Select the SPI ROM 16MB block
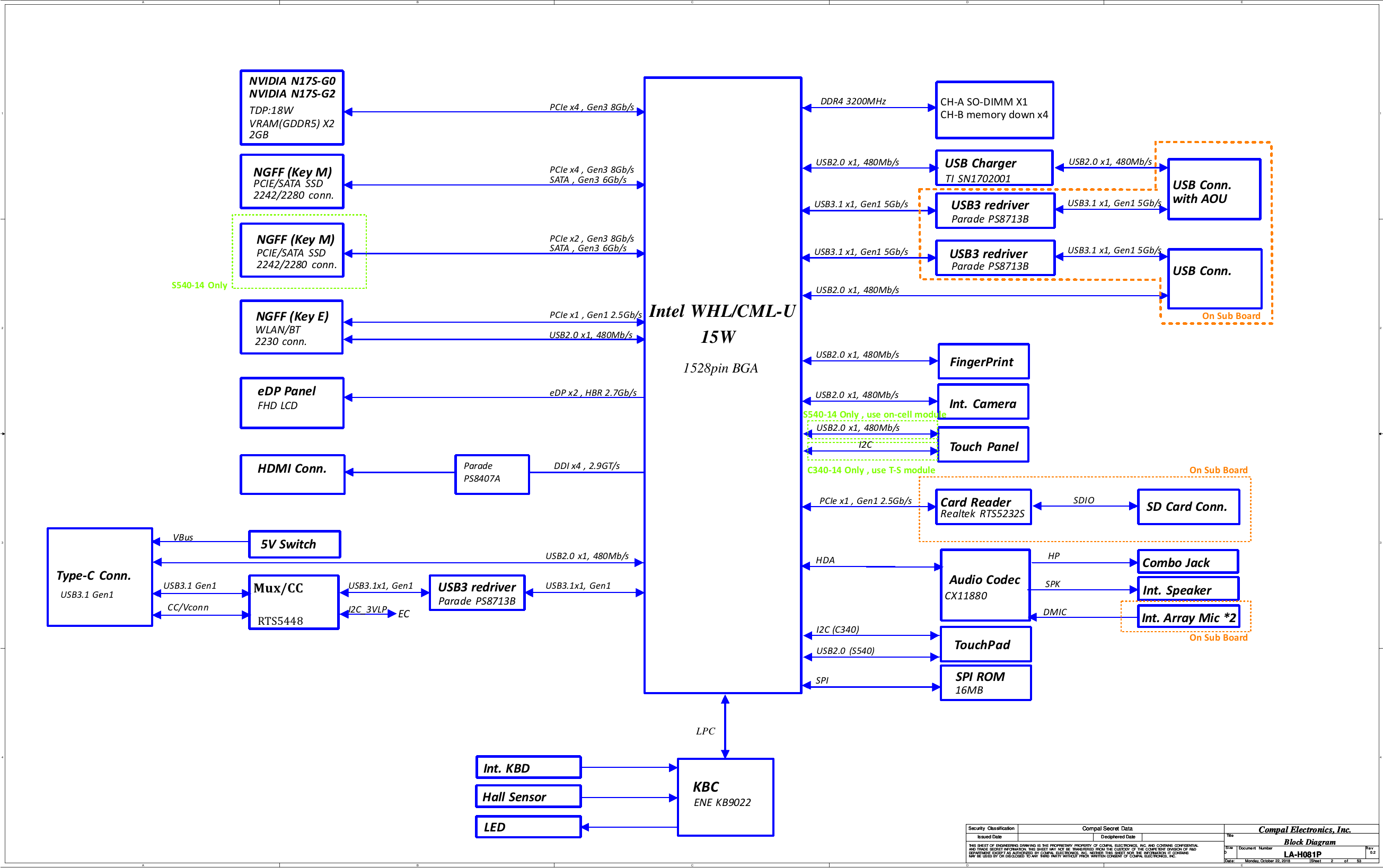 [x=985, y=683]
